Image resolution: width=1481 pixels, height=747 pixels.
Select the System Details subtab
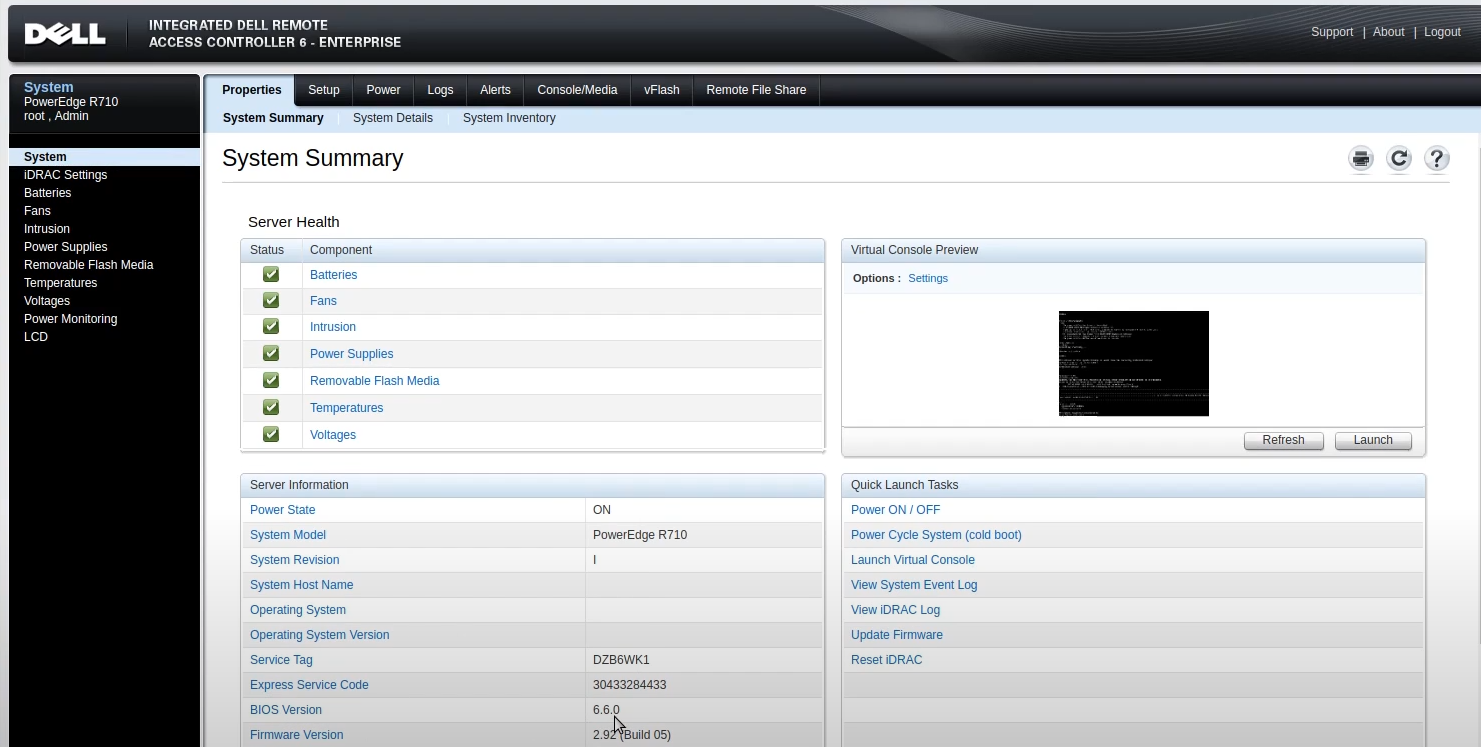tap(393, 118)
